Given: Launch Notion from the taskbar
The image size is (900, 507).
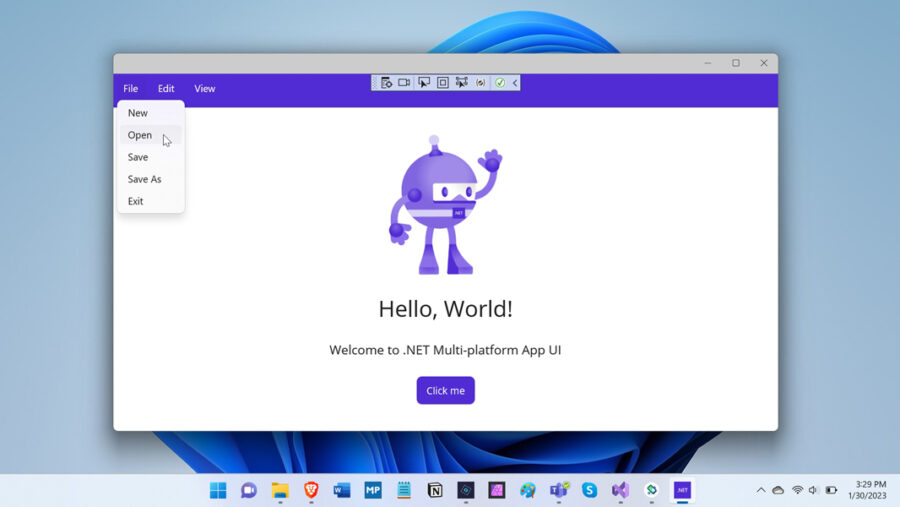Looking at the screenshot, I should (435, 490).
